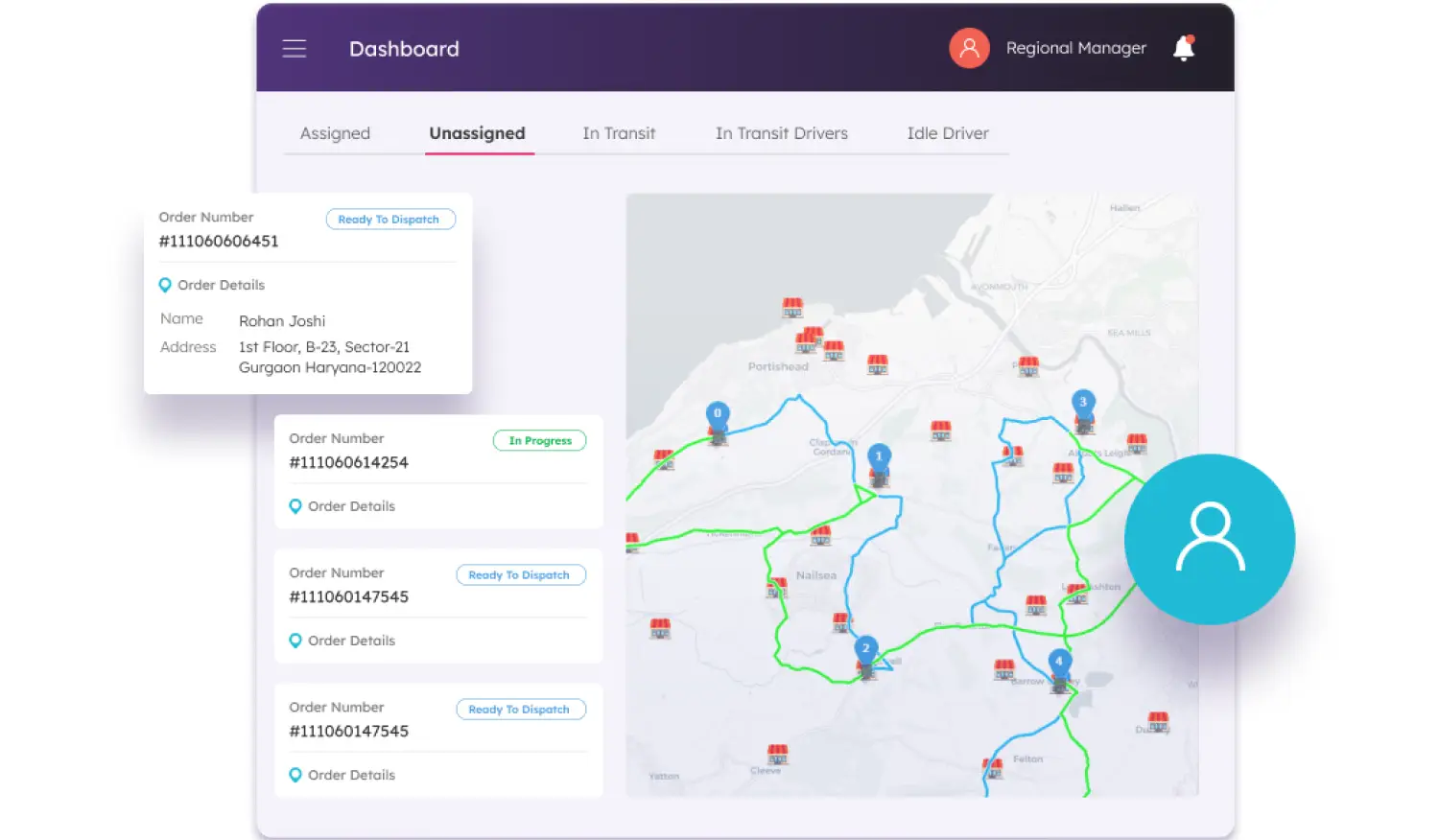Select the Idle Driver tab
This screenshot has width=1439, height=840.
948,133
